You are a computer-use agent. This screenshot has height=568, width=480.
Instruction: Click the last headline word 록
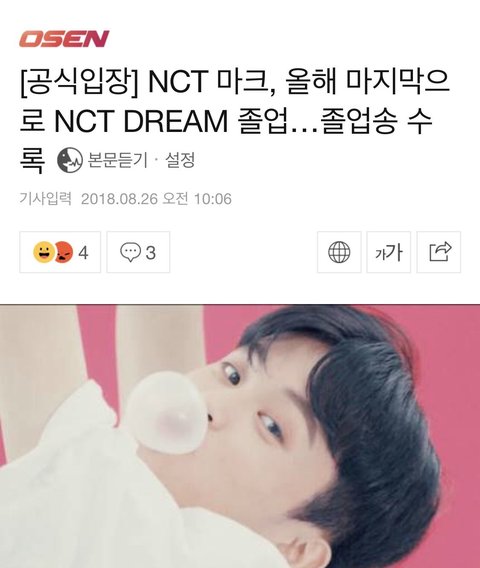coord(32,160)
